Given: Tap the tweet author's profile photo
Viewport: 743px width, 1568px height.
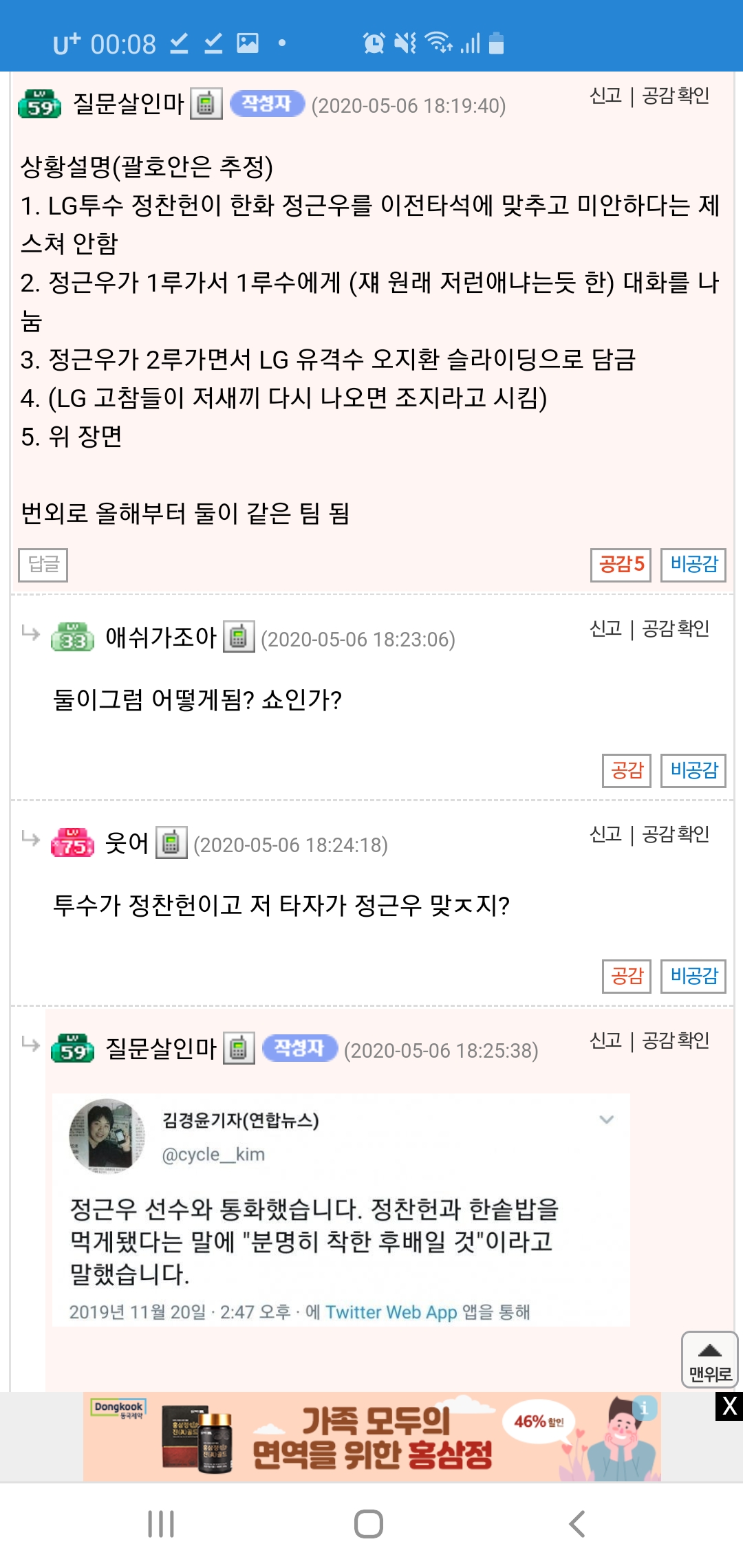Looking at the screenshot, I should [107, 1135].
